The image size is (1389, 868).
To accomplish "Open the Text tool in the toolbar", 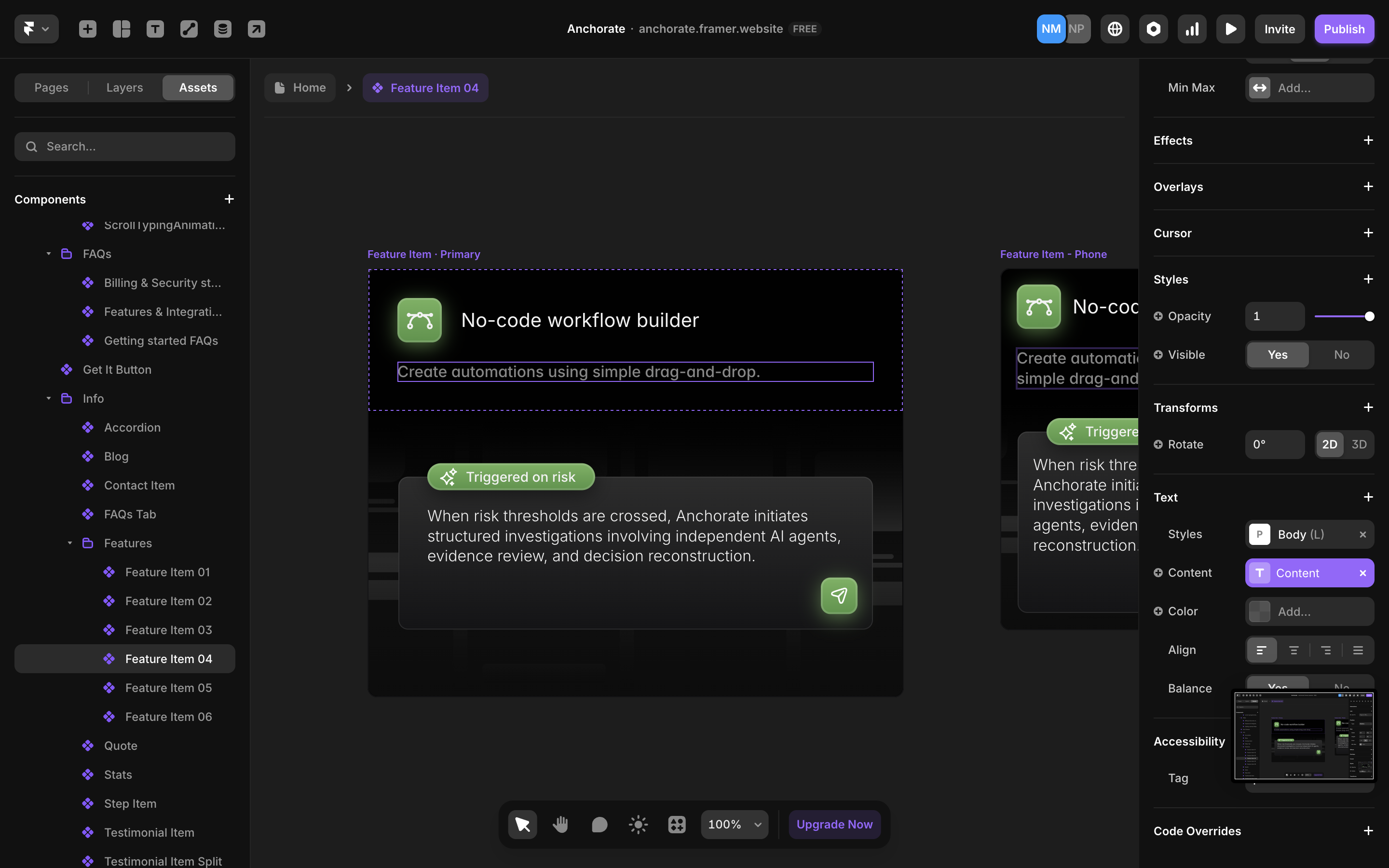I will (x=155, y=29).
